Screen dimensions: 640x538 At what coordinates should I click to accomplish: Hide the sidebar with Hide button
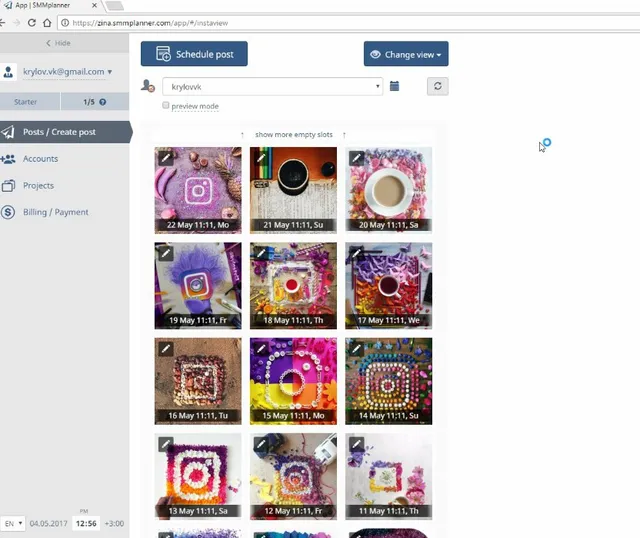point(58,43)
